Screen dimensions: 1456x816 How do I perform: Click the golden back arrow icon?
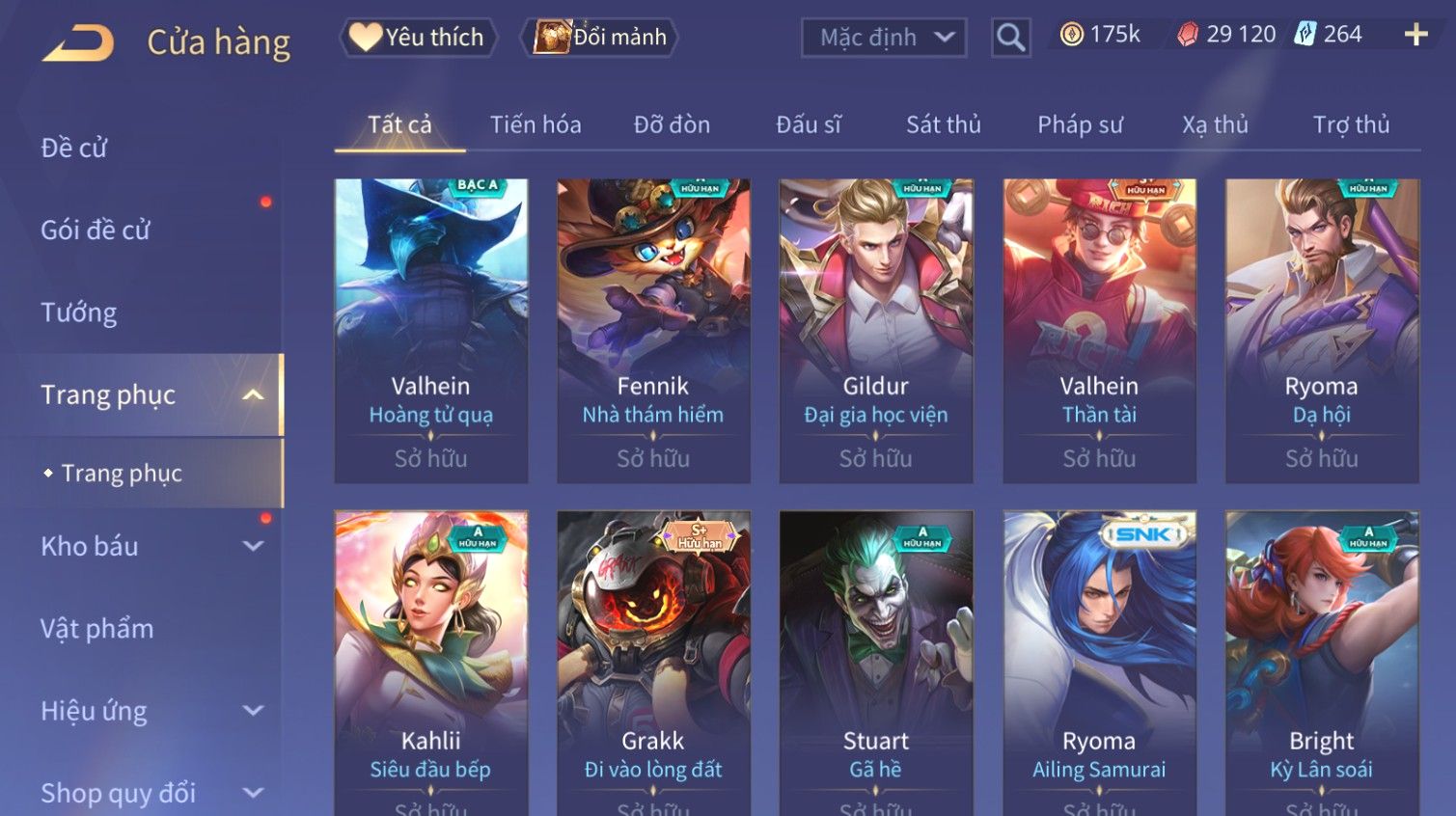pos(78,43)
